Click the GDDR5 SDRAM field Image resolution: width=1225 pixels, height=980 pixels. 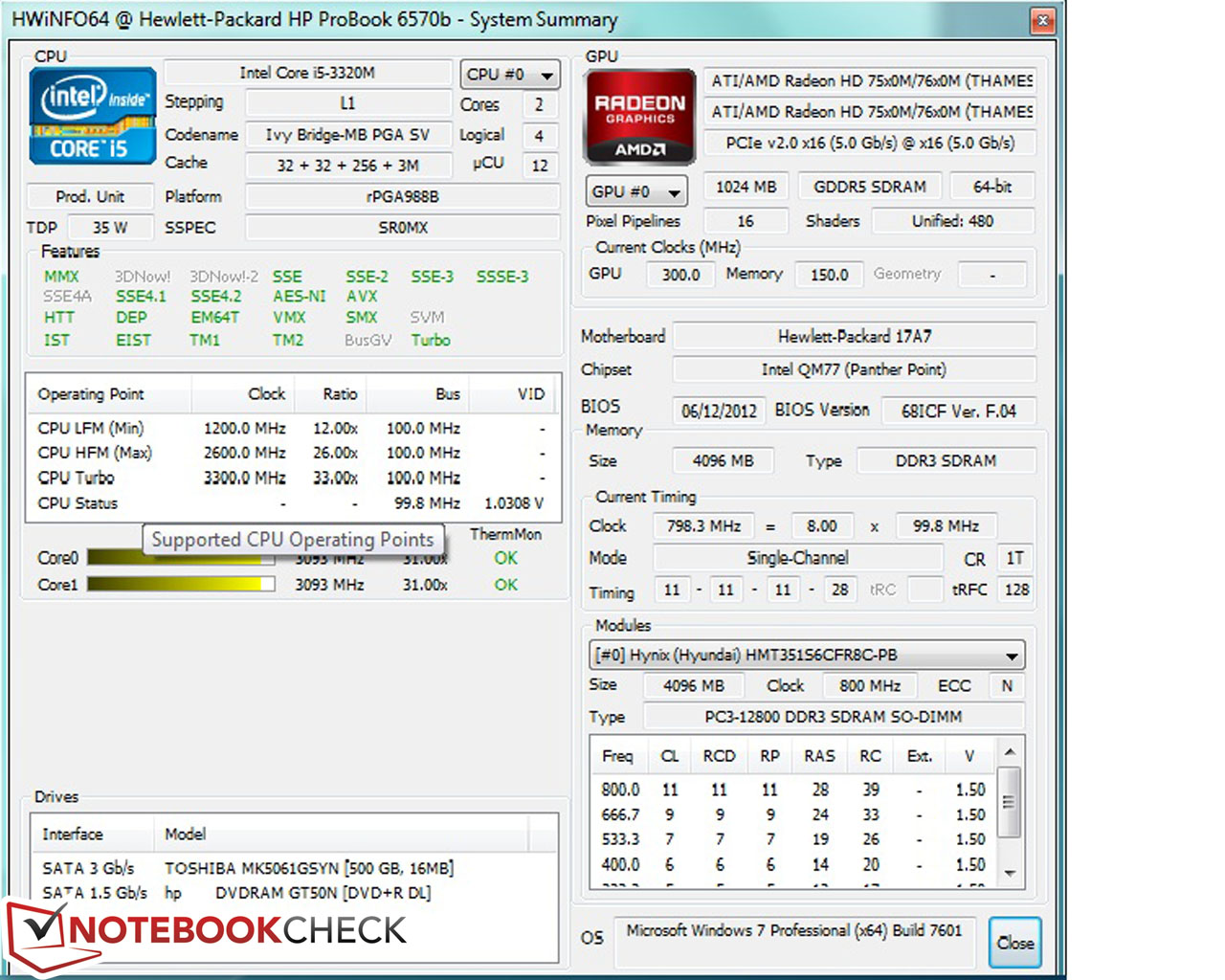click(x=870, y=187)
